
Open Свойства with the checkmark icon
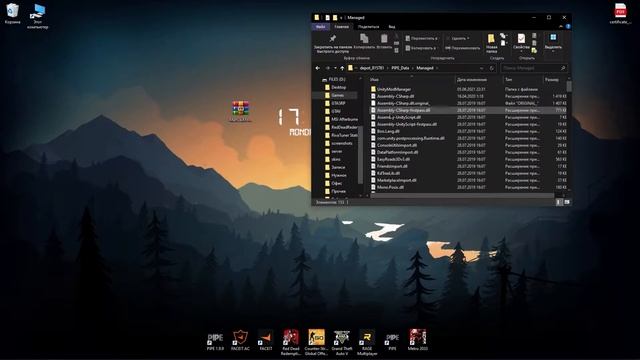[x=521, y=39]
